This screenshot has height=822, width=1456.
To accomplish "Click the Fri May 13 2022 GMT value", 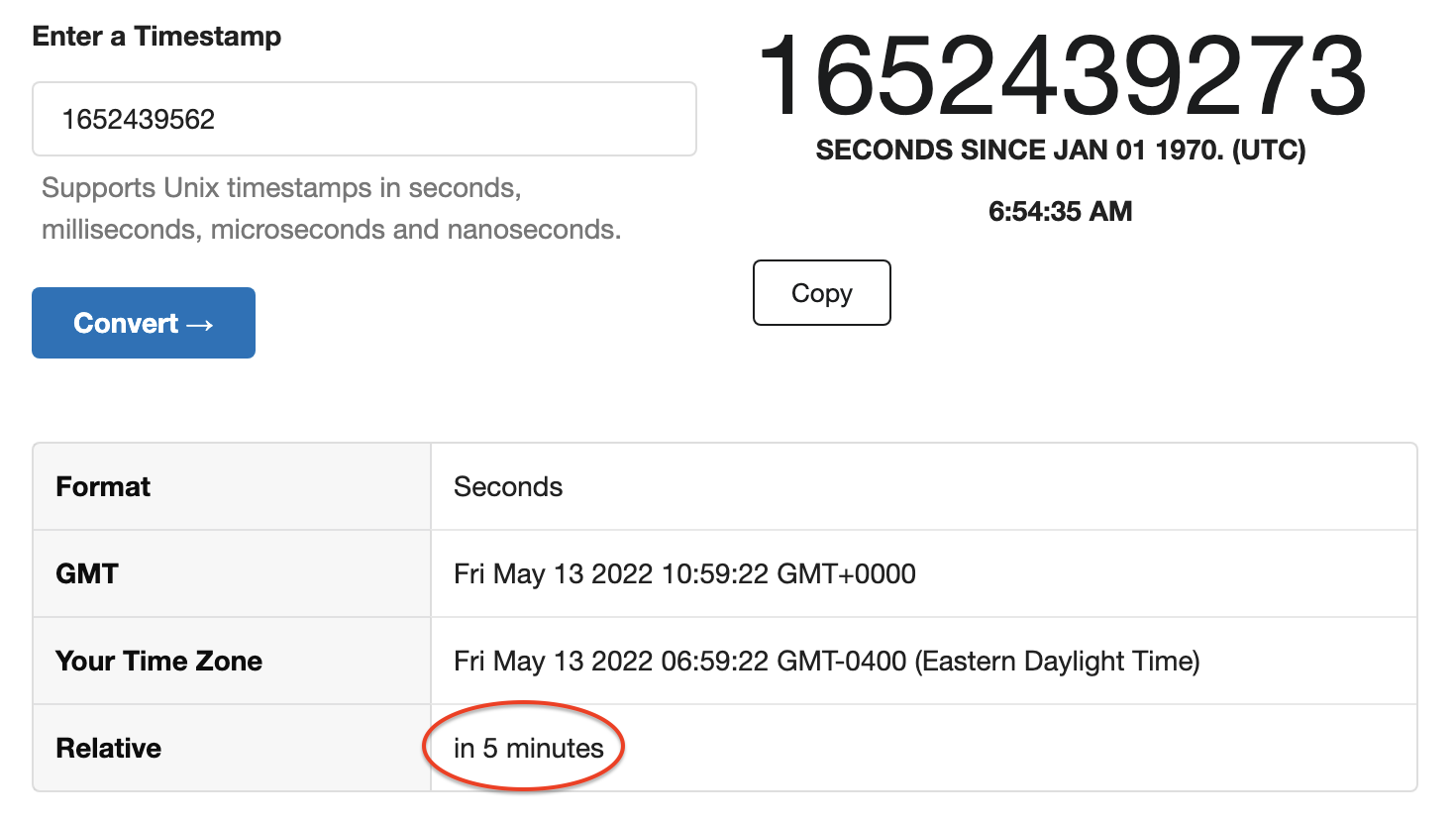I will (x=684, y=573).
